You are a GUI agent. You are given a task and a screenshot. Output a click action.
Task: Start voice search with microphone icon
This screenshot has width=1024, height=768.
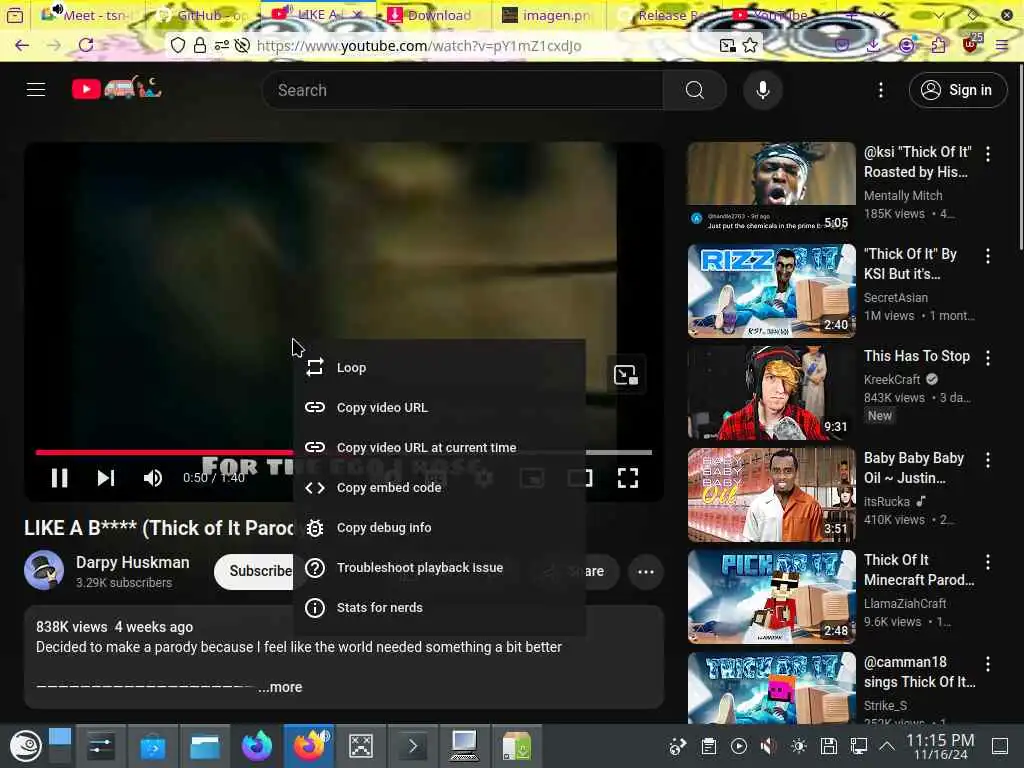click(x=762, y=90)
